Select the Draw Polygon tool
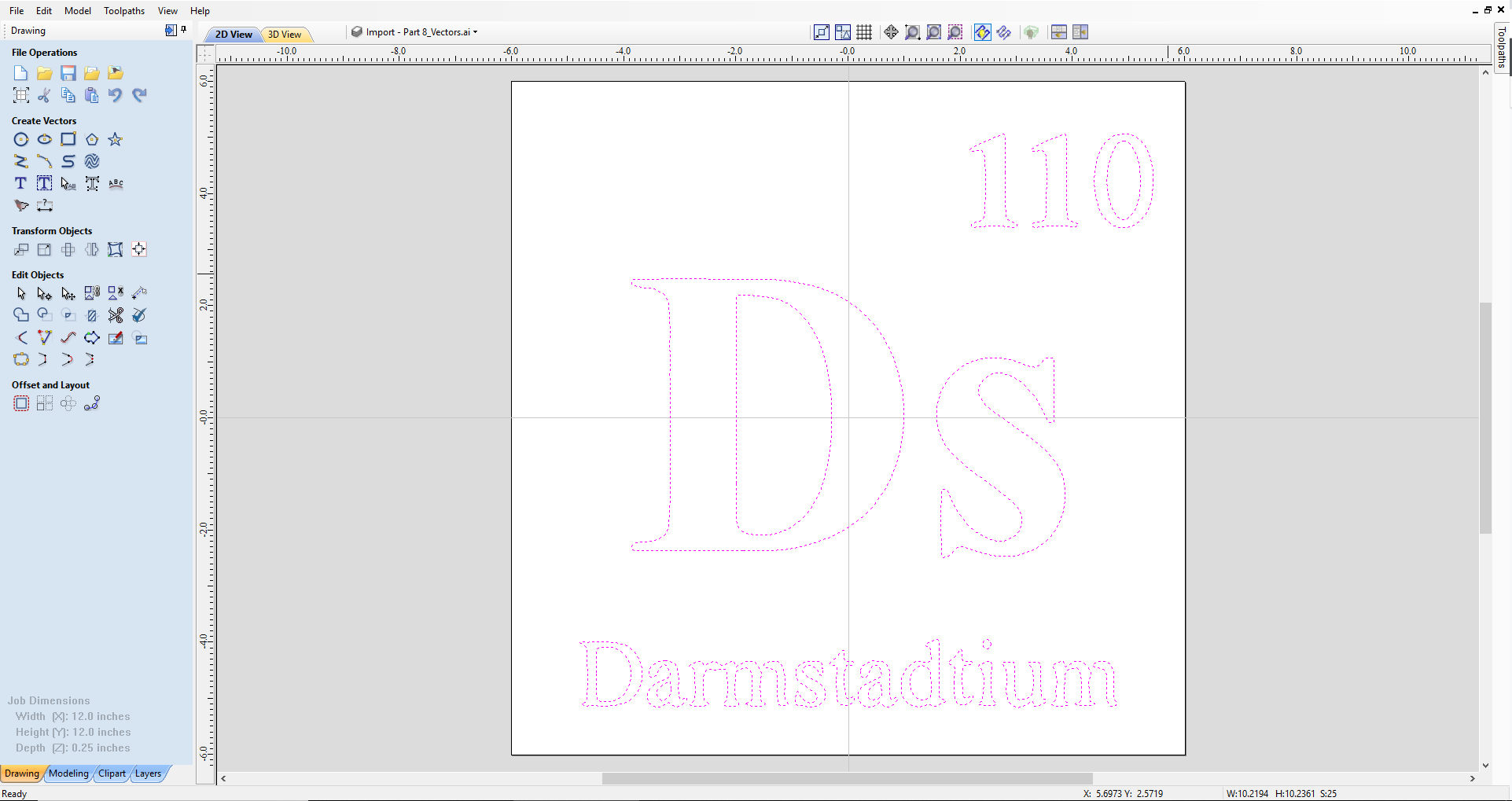Image resolution: width=1512 pixels, height=801 pixels. (x=92, y=139)
